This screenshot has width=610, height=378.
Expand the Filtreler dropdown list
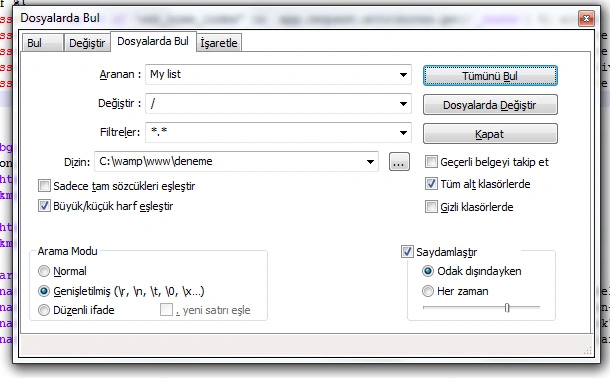click(x=403, y=133)
